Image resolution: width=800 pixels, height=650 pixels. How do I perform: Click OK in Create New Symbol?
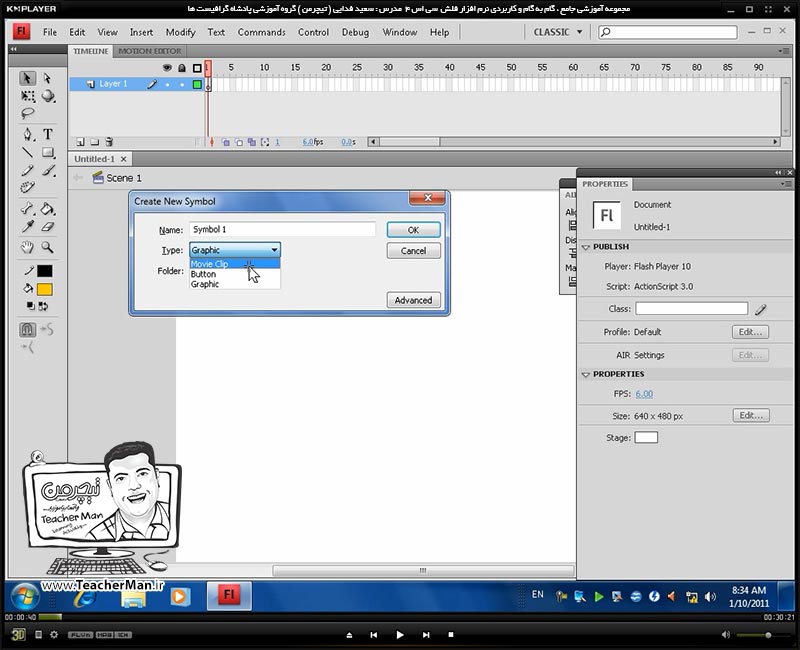413,230
